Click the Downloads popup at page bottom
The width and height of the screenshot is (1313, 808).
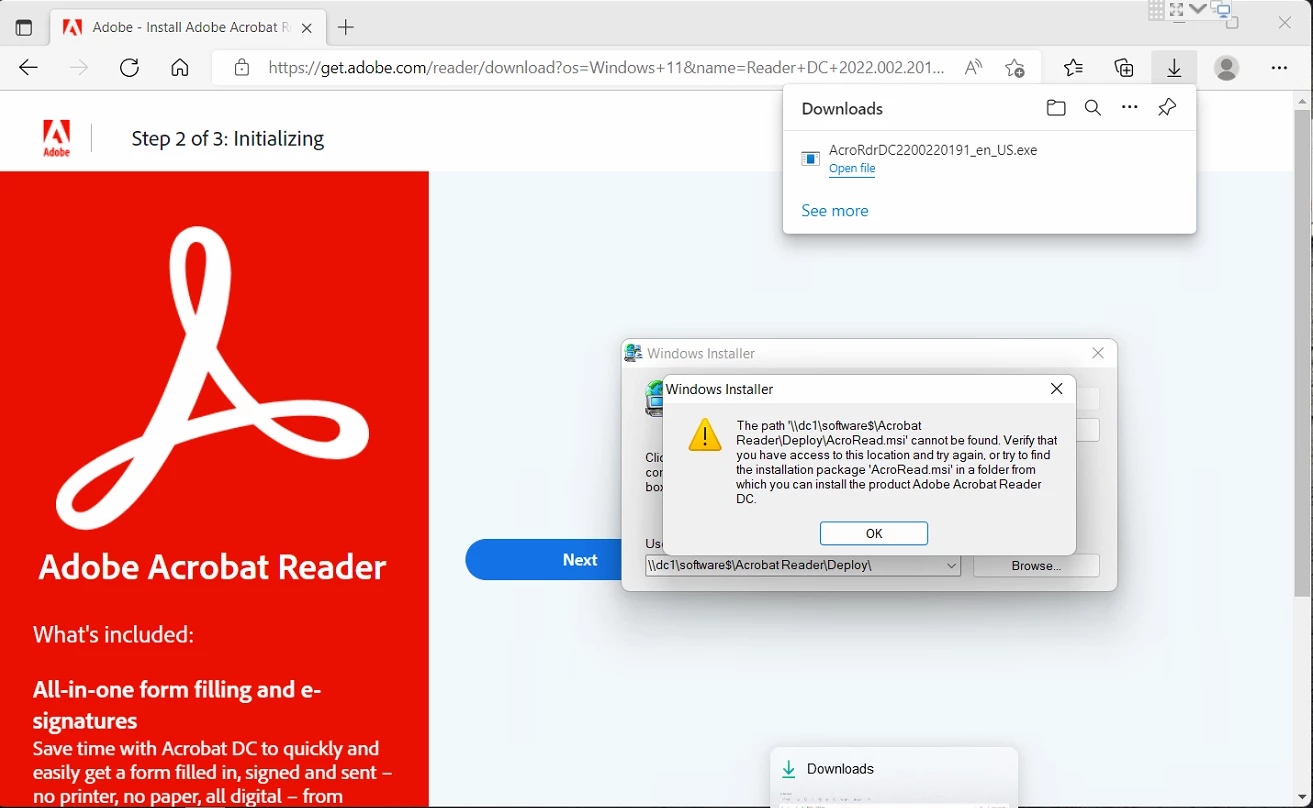pos(895,777)
